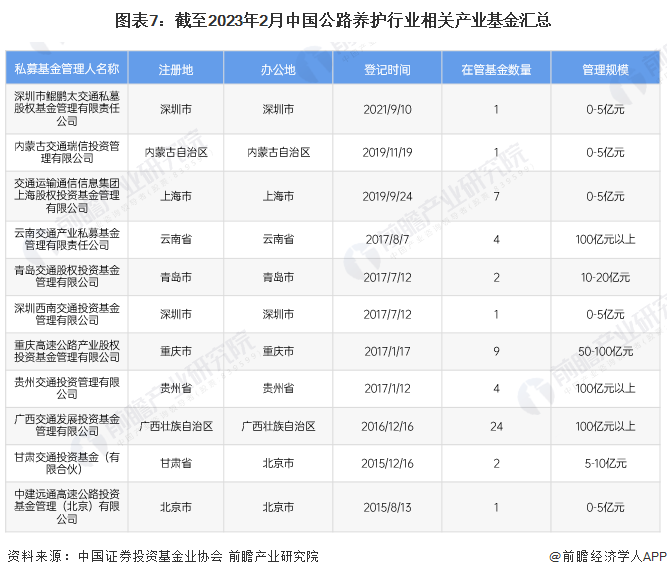Click the 前瞻经济学人APP logo icon in footer
Screen dimensions: 667x577
click(x=553, y=557)
